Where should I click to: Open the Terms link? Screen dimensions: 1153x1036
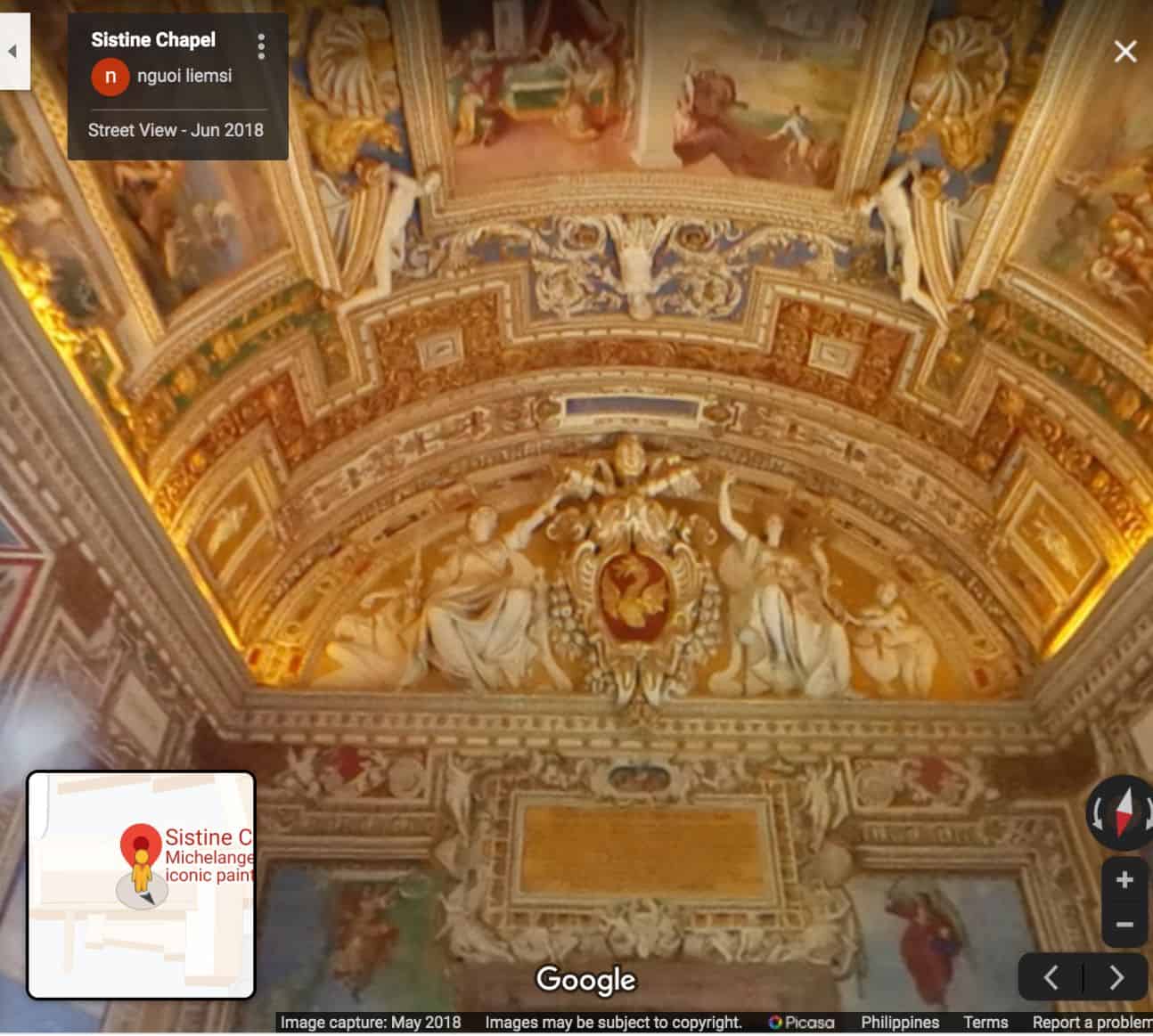pyautogui.click(x=985, y=1023)
